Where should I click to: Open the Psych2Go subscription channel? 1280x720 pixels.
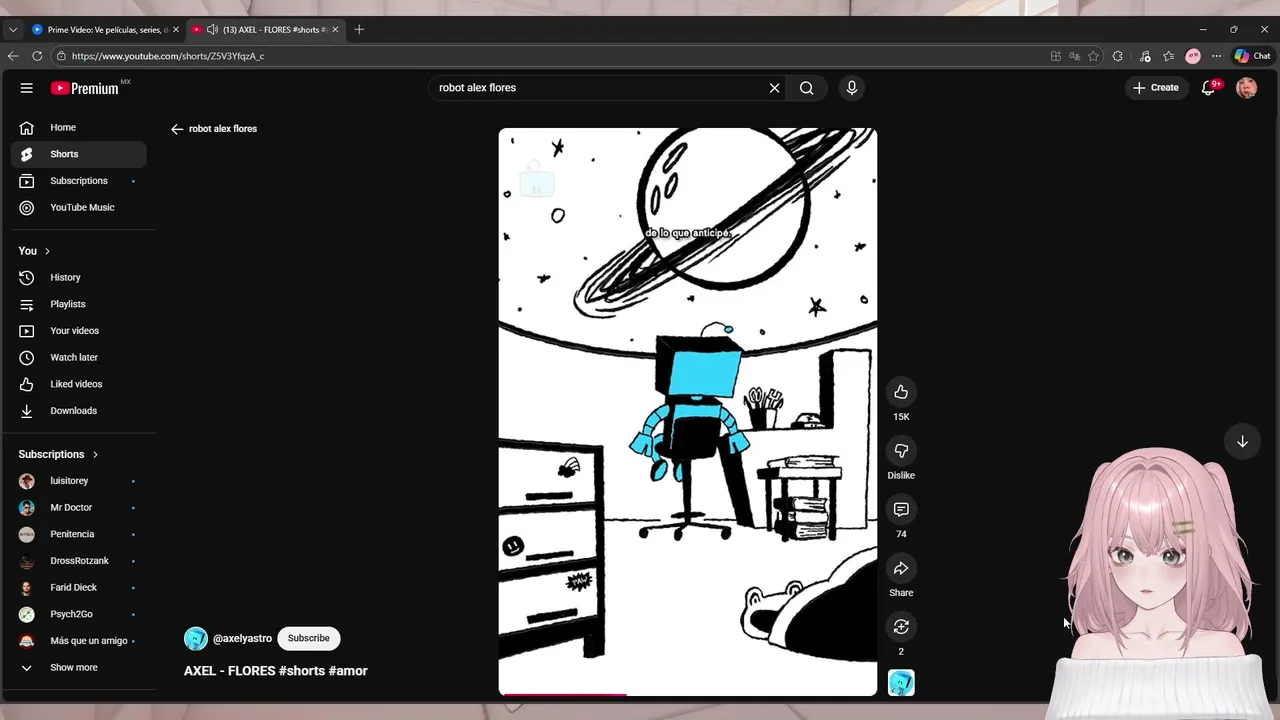click(79, 614)
